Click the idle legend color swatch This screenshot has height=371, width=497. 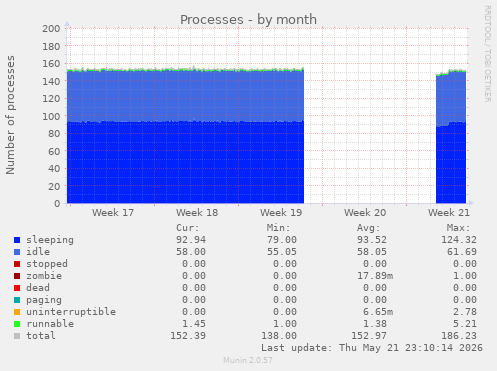pyautogui.click(x=17, y=252)
